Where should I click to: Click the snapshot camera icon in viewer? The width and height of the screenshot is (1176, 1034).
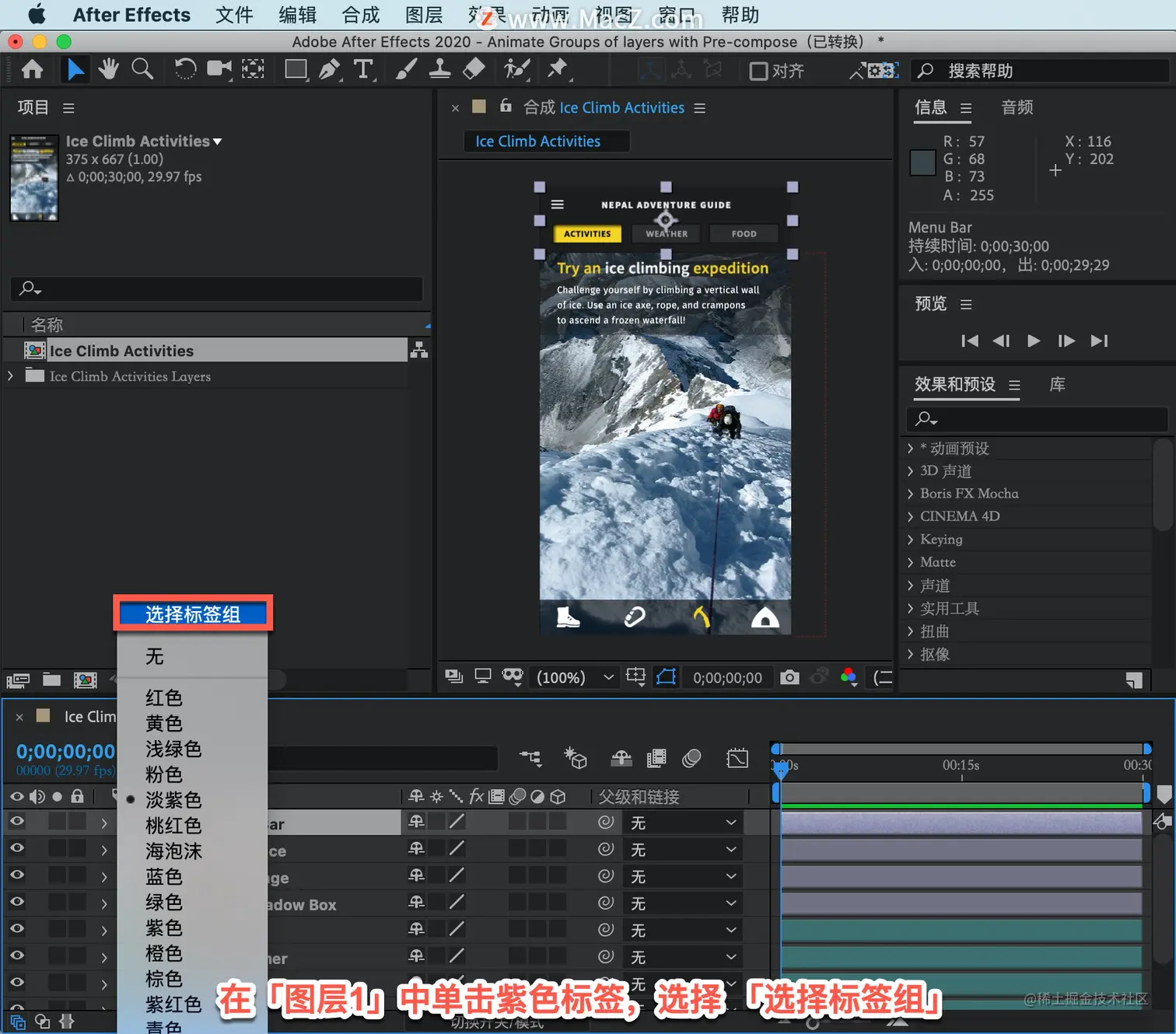[x=789, y=677]
